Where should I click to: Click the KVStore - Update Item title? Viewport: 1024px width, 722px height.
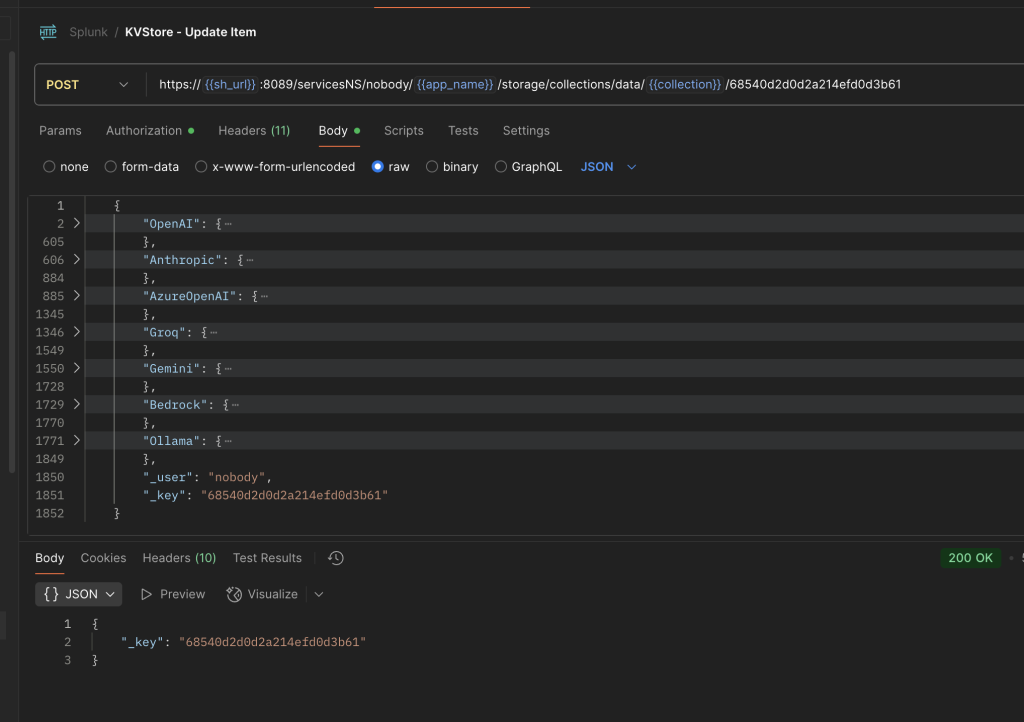pyautogui.click(x=191, y=32)
